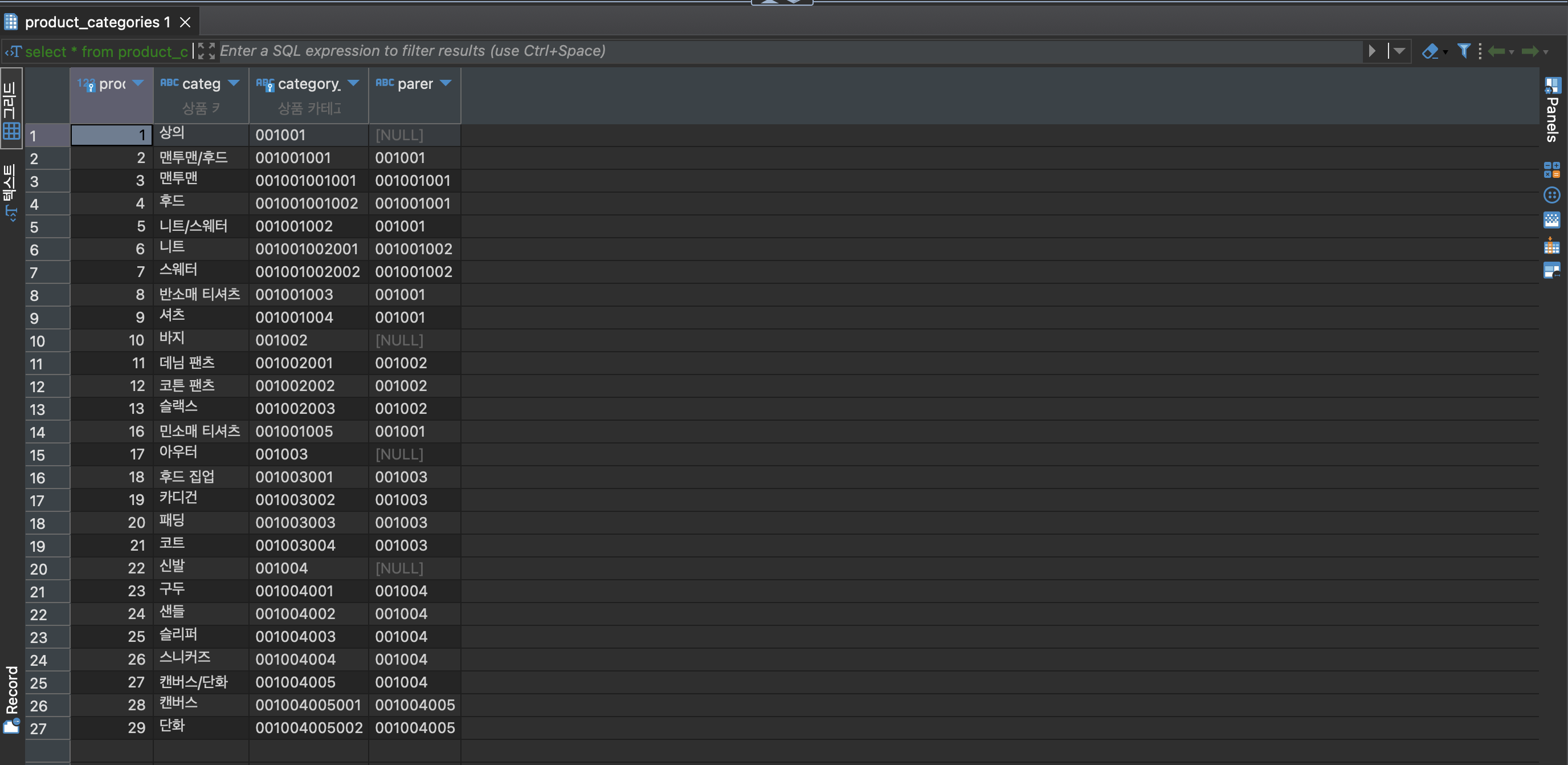Click the select * from product_c query link
Viewport: 1568px width, 765px height.
pos(106,52)
